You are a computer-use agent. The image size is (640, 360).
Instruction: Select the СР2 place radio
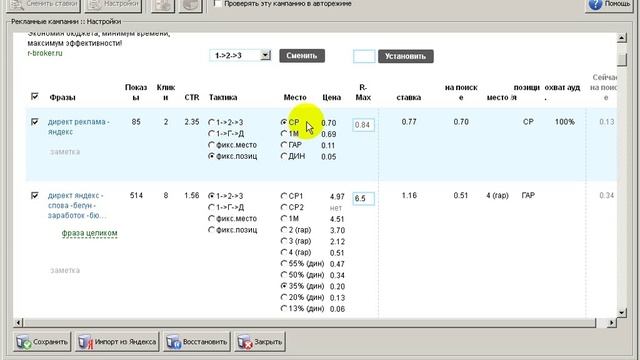click(x=284, y=207)
